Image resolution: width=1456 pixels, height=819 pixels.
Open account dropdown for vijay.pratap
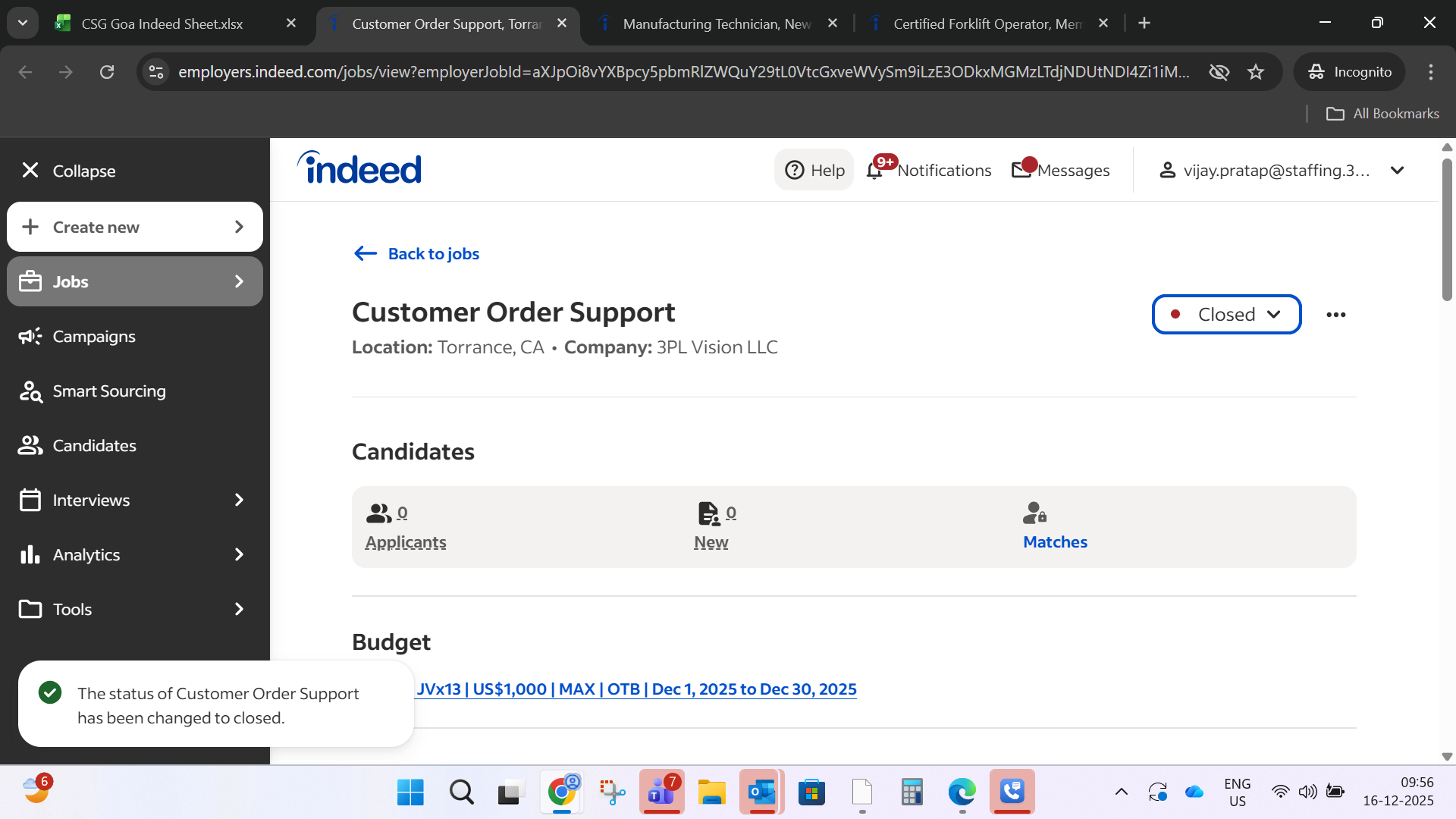coord(1282,170)
